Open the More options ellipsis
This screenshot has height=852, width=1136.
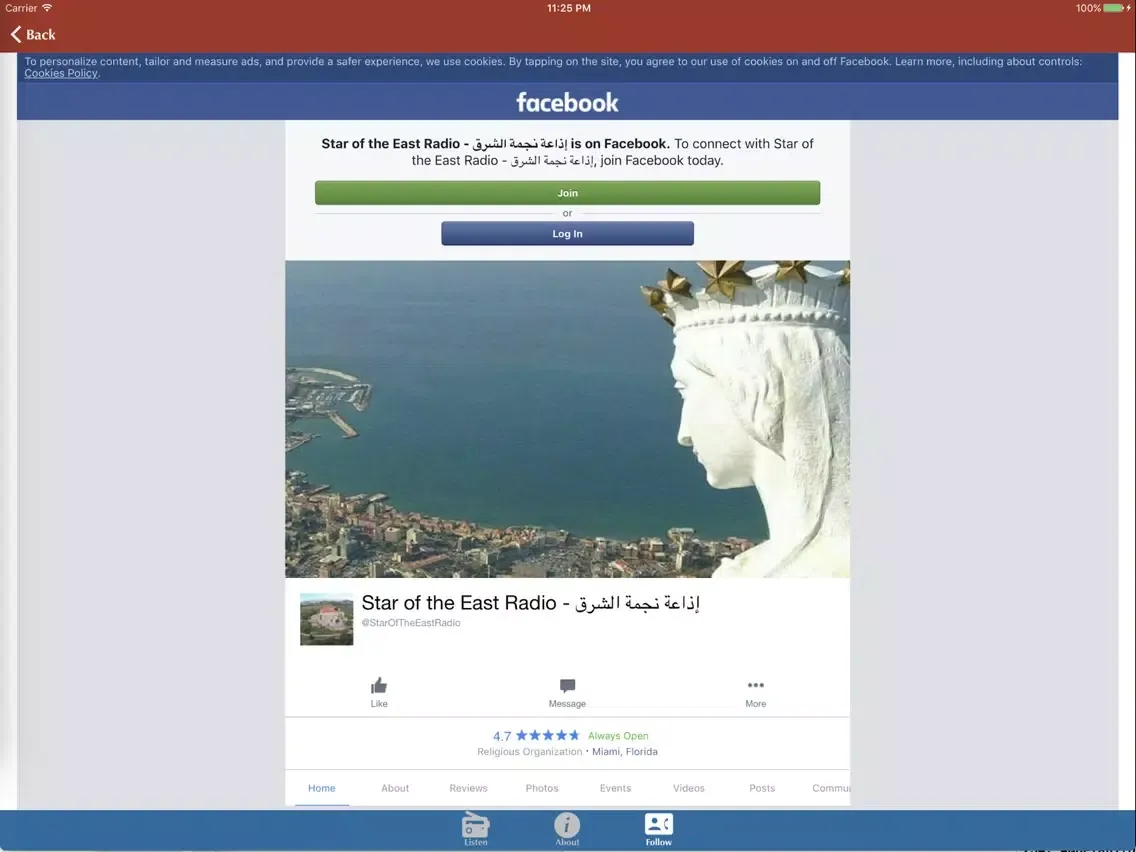(x=756, y=685)
